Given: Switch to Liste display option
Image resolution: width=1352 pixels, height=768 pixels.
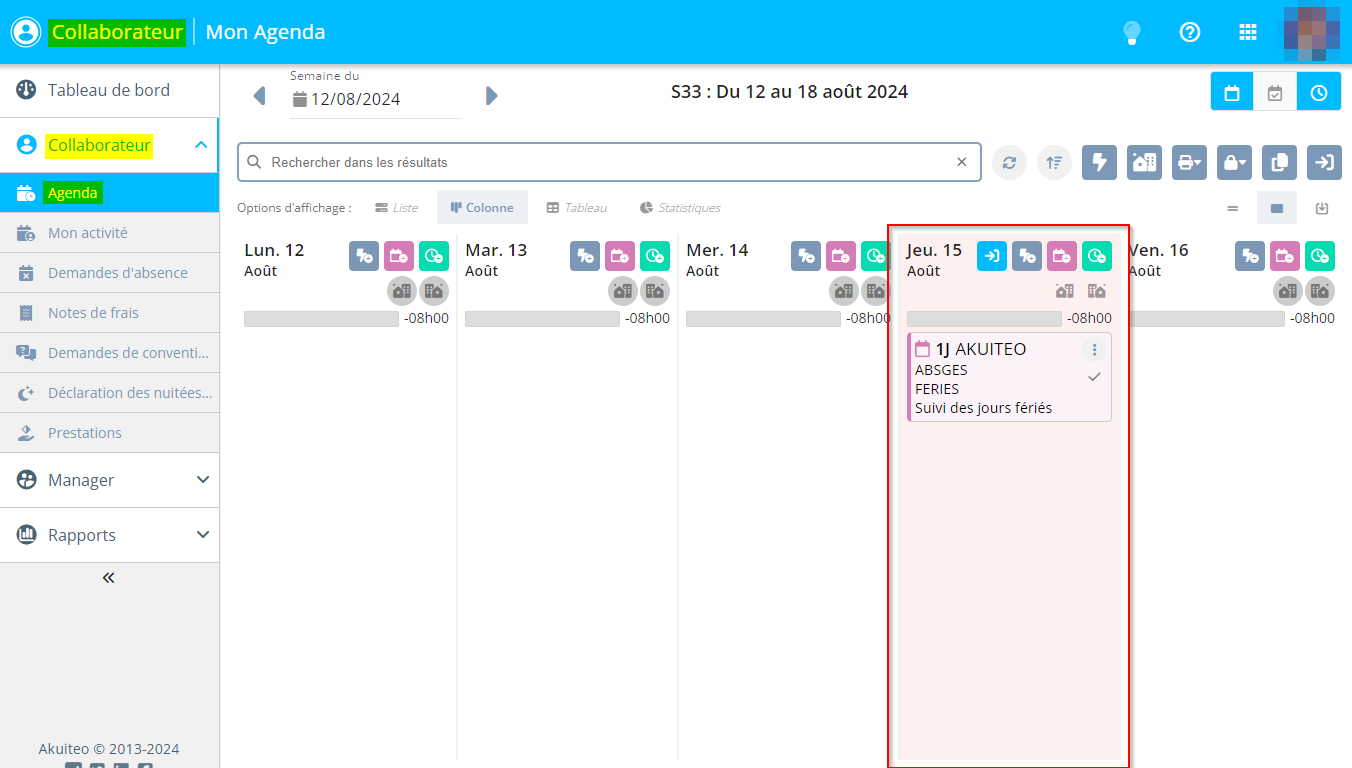Looking at the screenshot, I should point(396,208).
